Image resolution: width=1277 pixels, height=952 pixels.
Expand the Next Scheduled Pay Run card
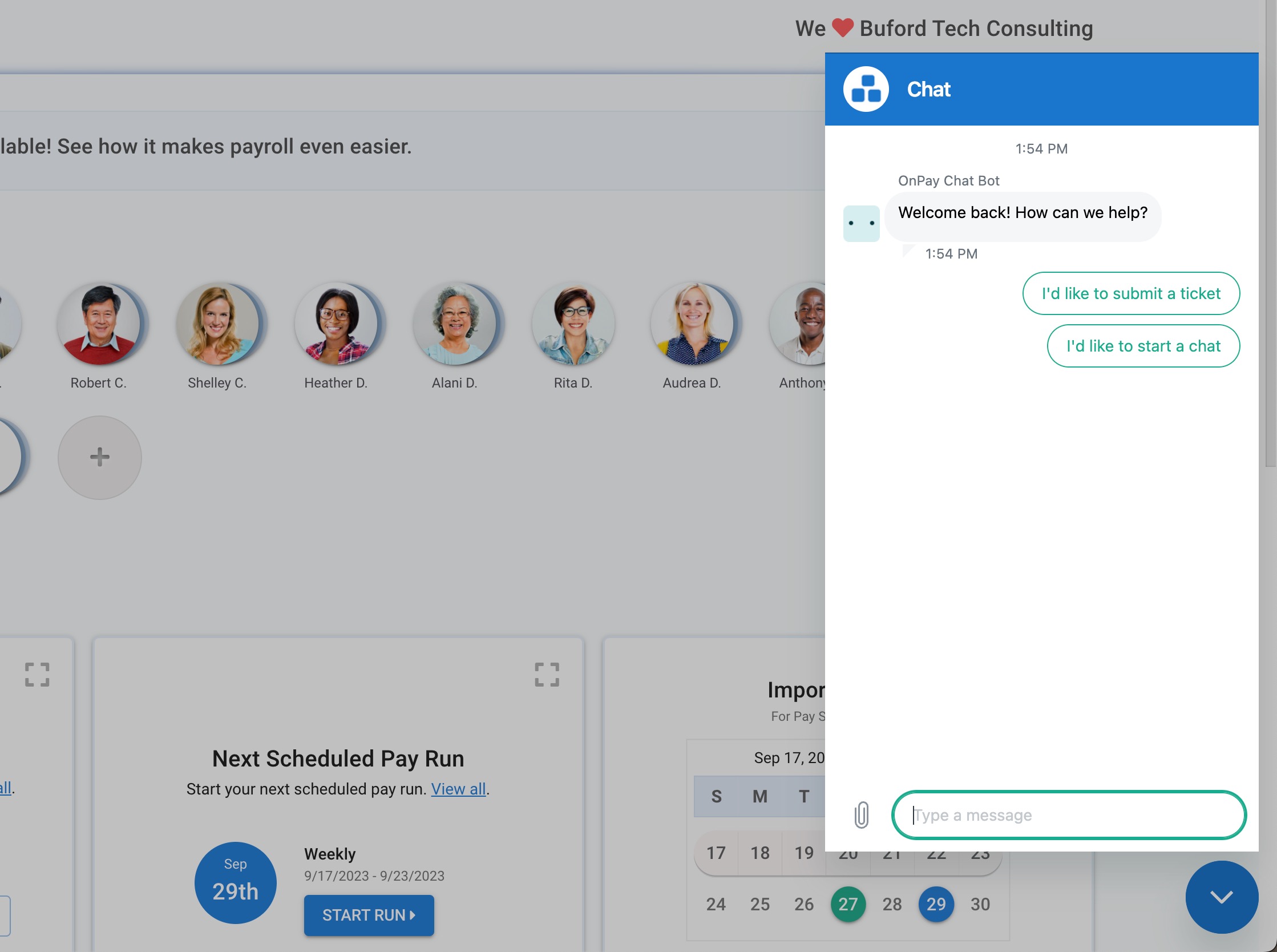coord(547,674)
